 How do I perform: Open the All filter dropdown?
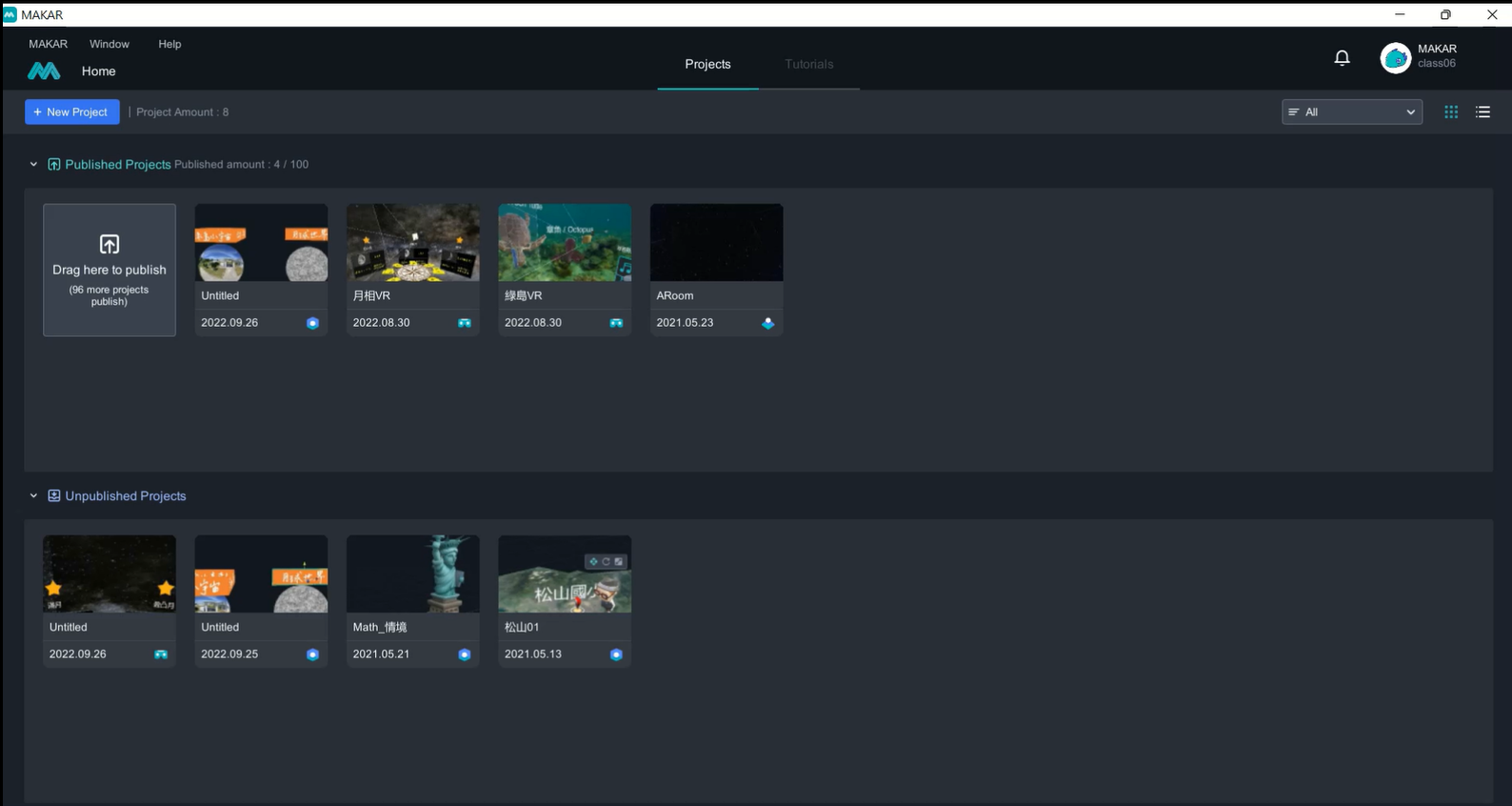(x=1351, y=112)
